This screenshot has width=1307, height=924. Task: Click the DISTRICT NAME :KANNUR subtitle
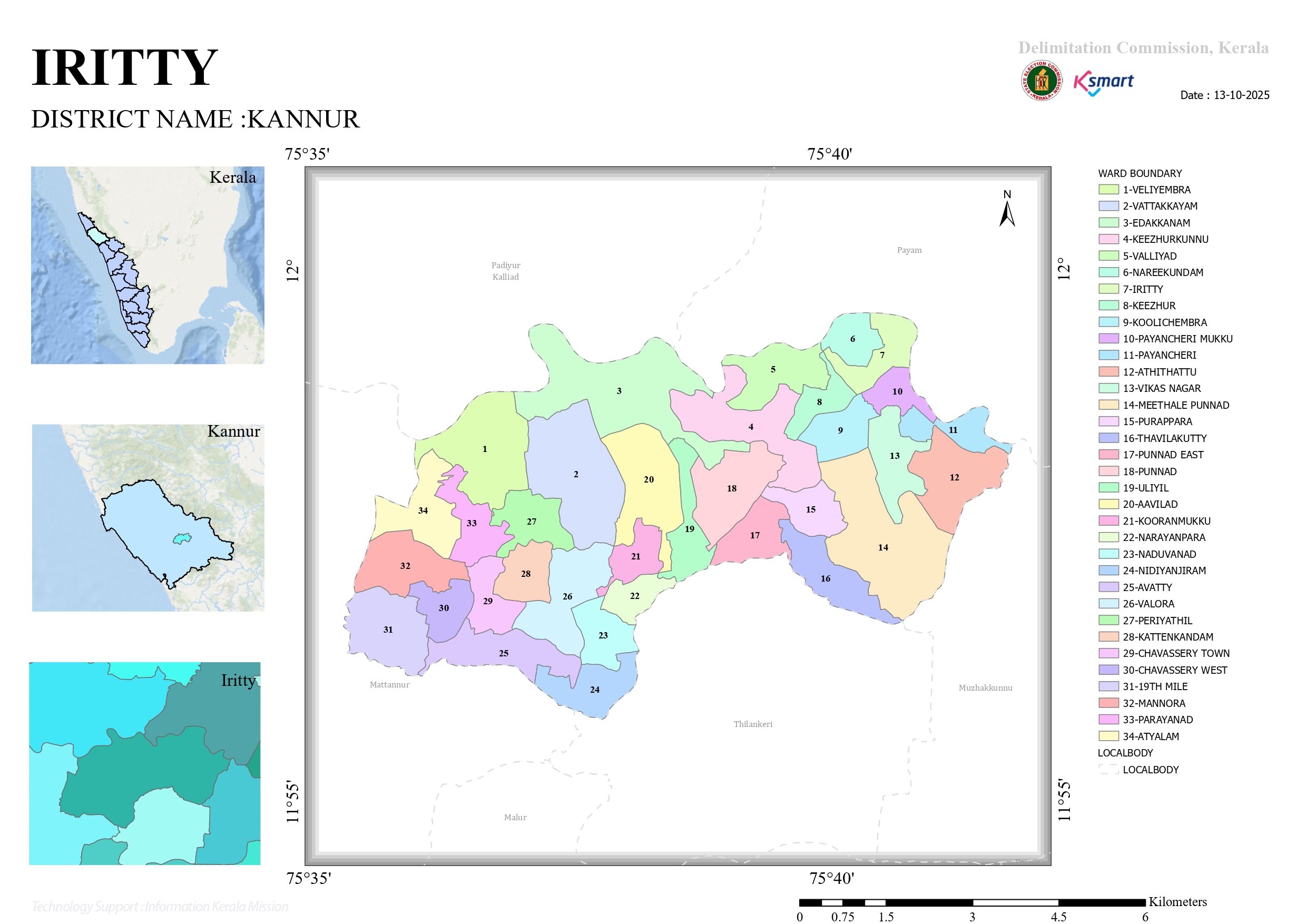point(195,119)
